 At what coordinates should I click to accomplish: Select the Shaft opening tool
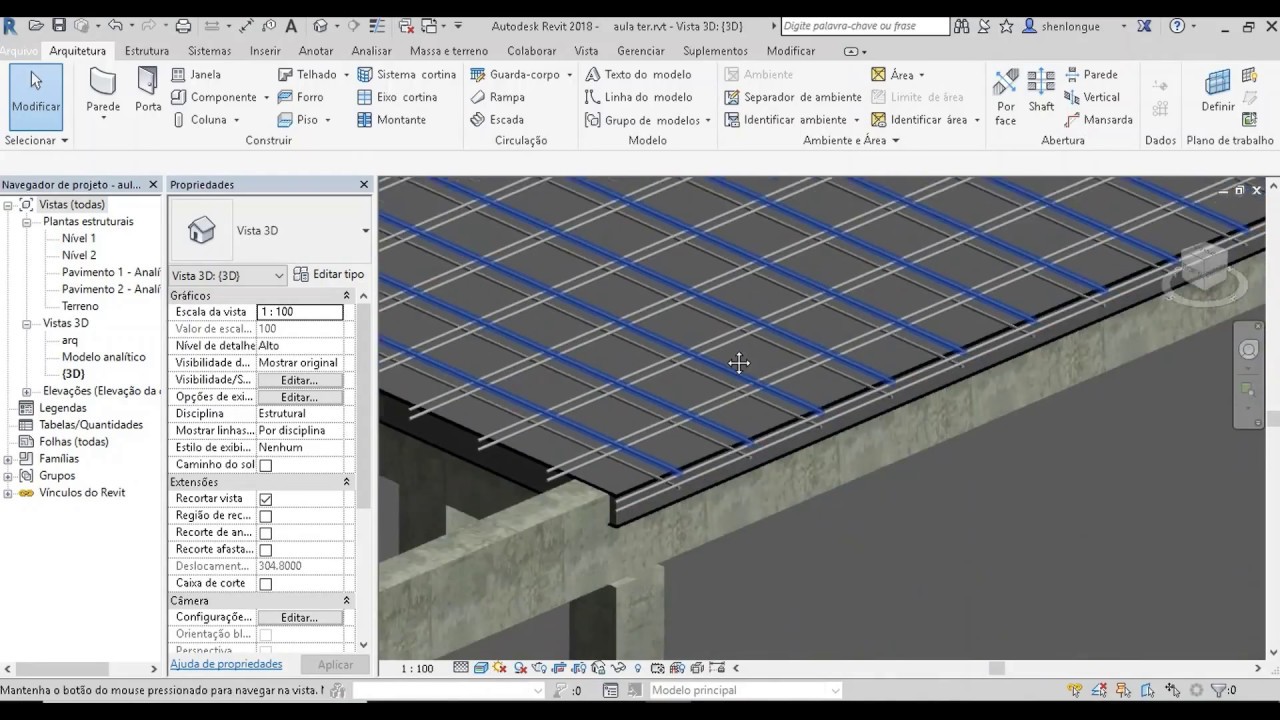pyautogui.click(x=1041, y=92)
